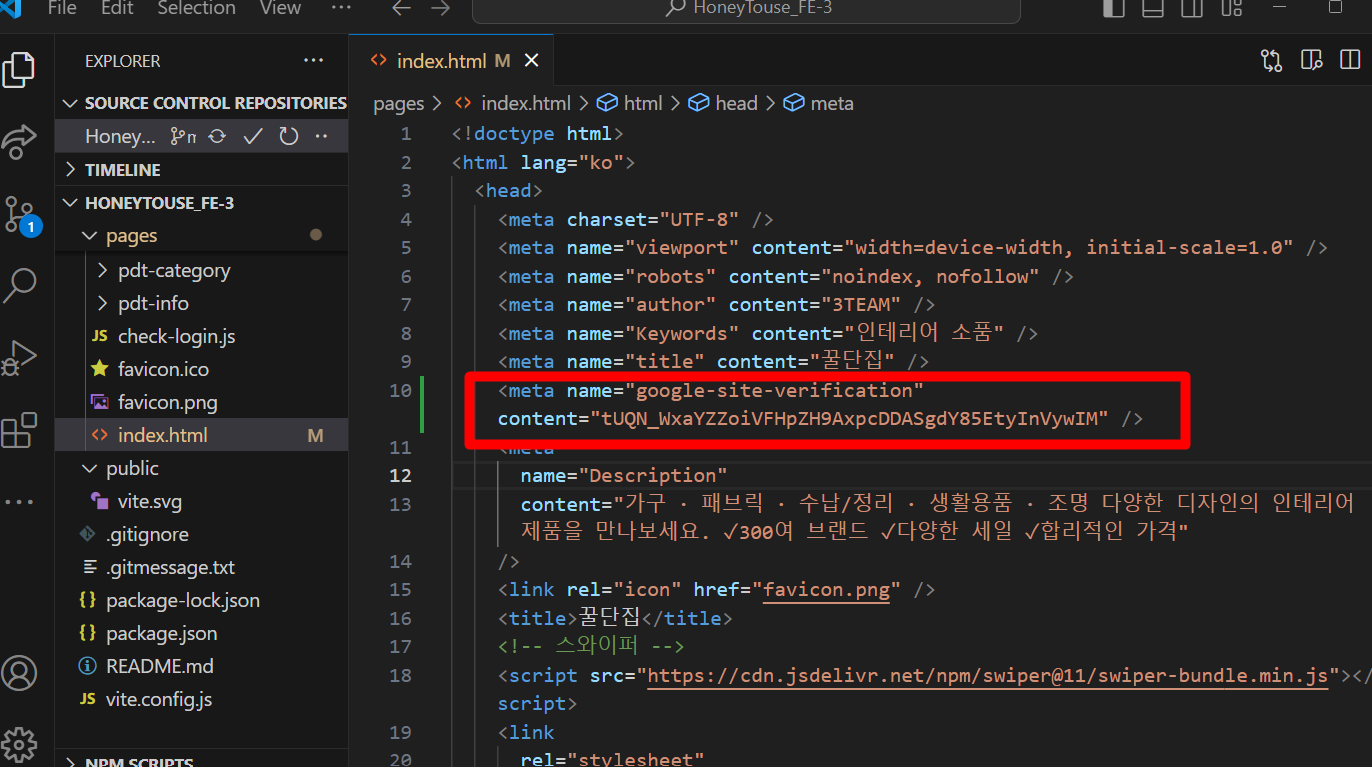Open check-login.js file
This screenshot has width=1372, height=767.
pyautogui.click(x=202, y=336)
